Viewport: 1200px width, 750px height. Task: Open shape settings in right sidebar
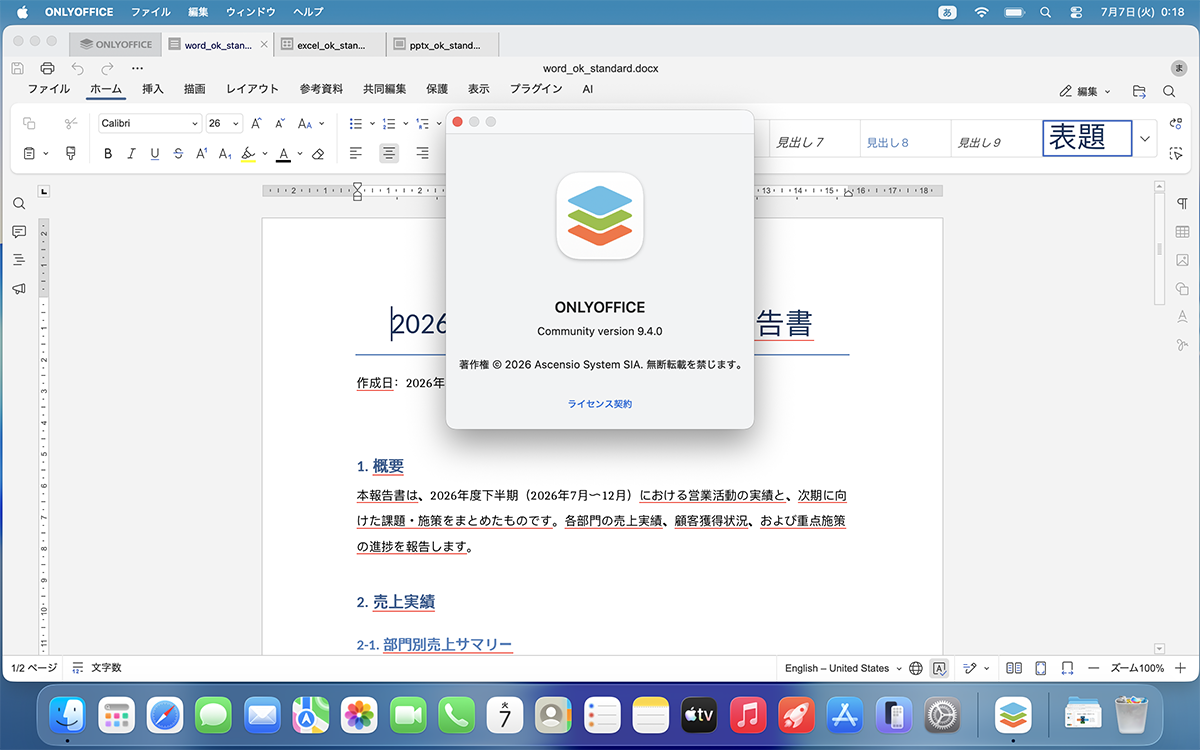tap(1182, 289)
